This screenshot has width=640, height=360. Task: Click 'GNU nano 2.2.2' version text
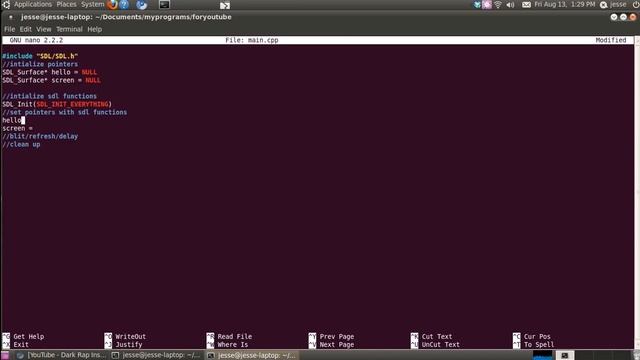tap(36, 40)
